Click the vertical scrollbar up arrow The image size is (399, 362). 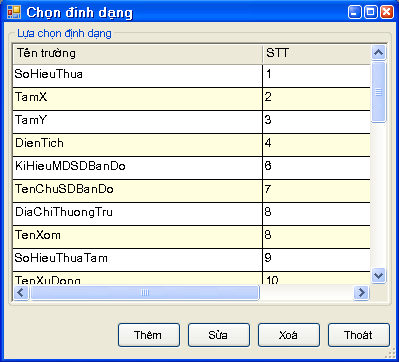tap(378, 52)
